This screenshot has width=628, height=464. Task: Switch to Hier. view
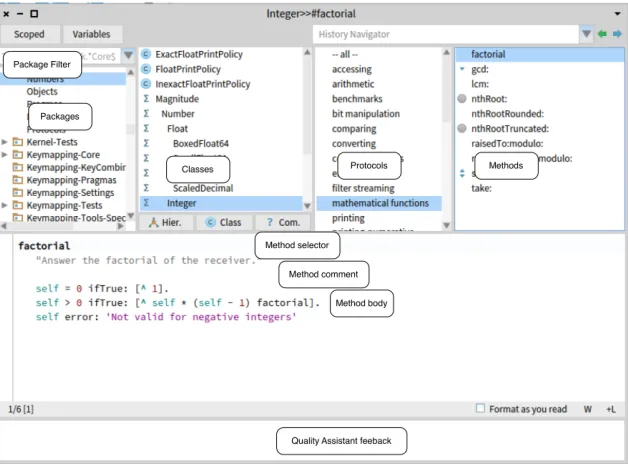(165, 222)
